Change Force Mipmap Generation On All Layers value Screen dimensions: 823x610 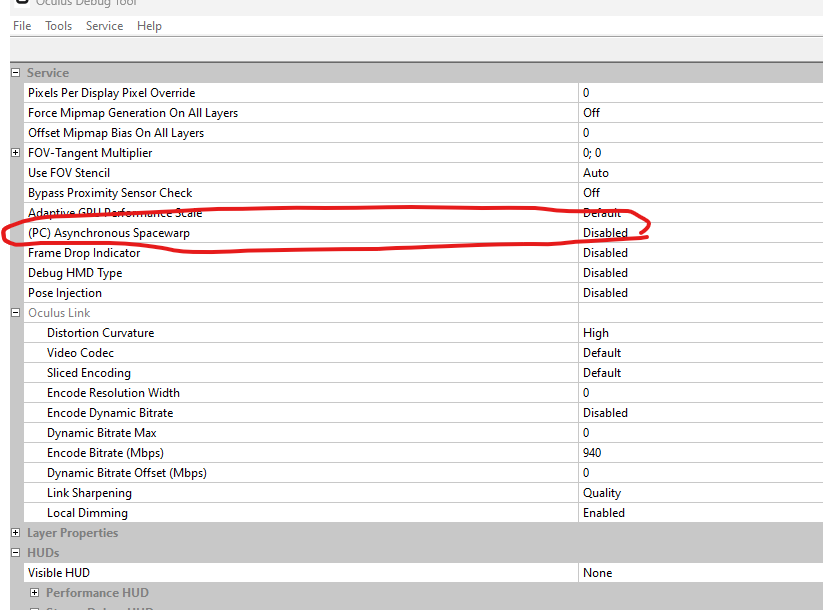[x=701, y=113]
